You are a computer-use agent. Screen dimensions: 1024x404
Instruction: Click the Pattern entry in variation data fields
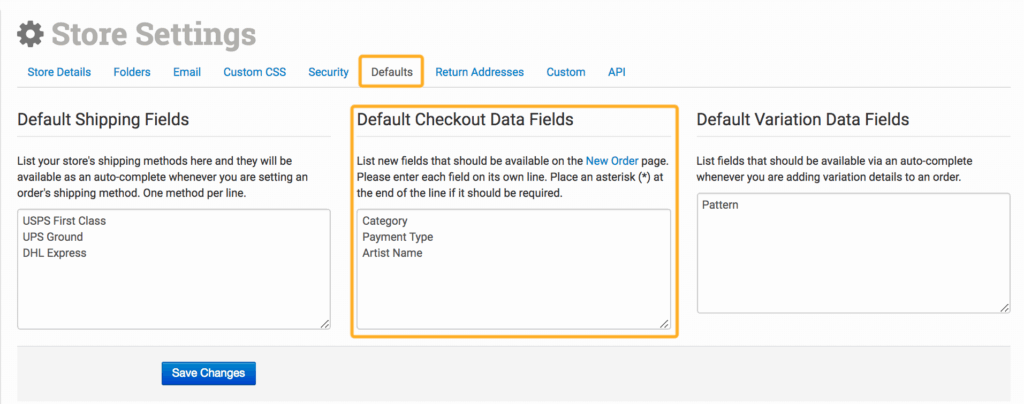(x=721, y=204)
